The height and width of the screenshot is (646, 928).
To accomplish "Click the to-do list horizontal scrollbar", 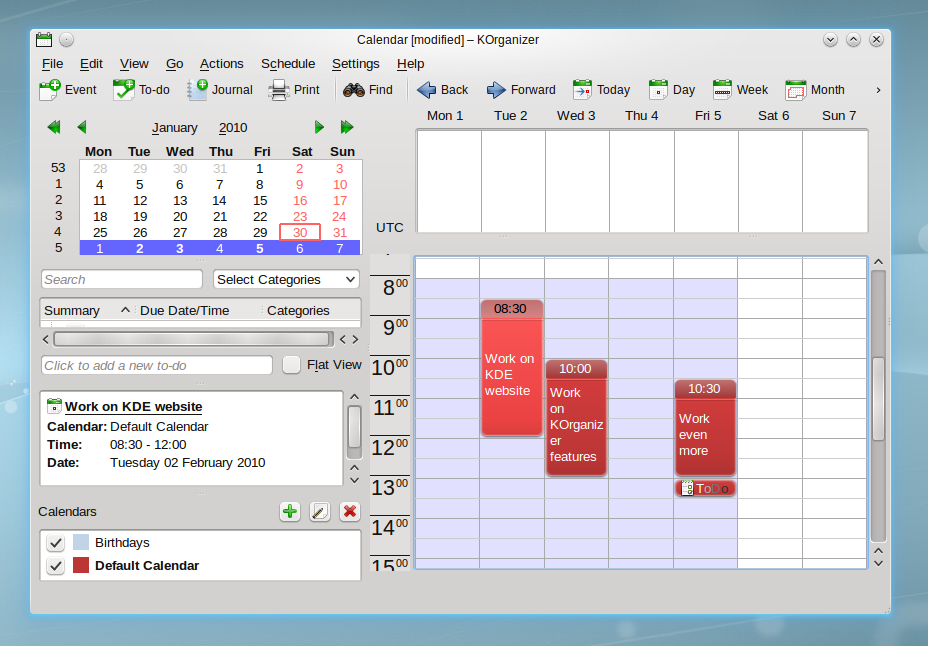I will [192, 339].
